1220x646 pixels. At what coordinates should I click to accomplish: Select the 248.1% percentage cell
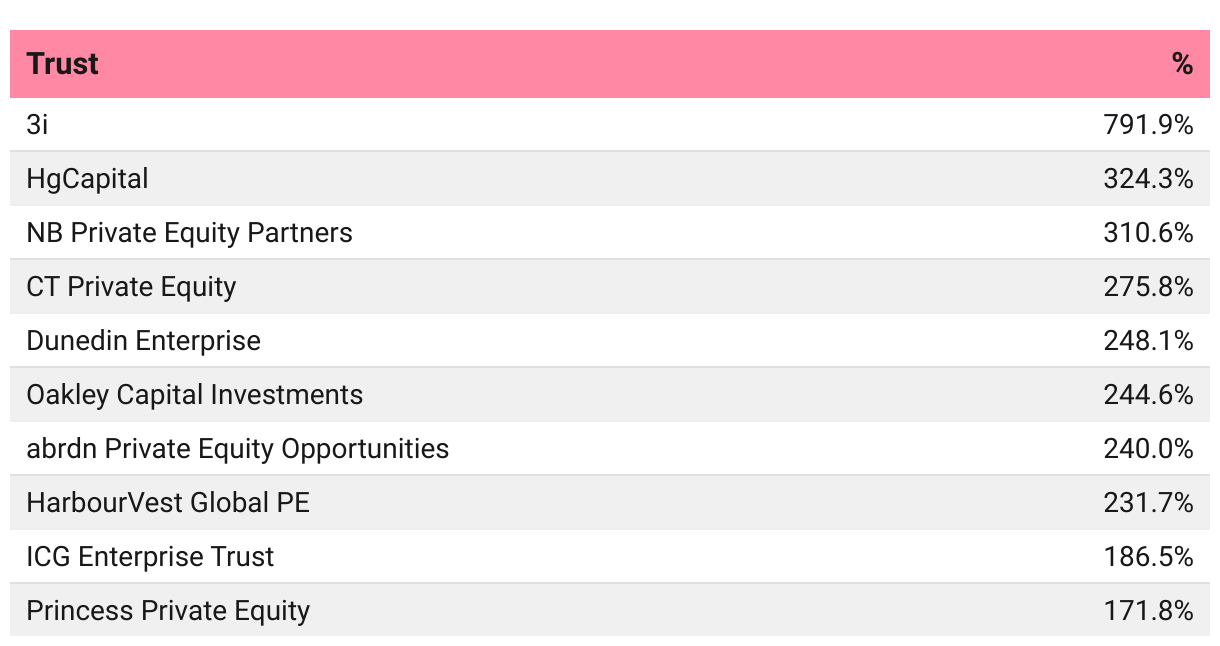pyautogui.click(x=1148, y=341)
